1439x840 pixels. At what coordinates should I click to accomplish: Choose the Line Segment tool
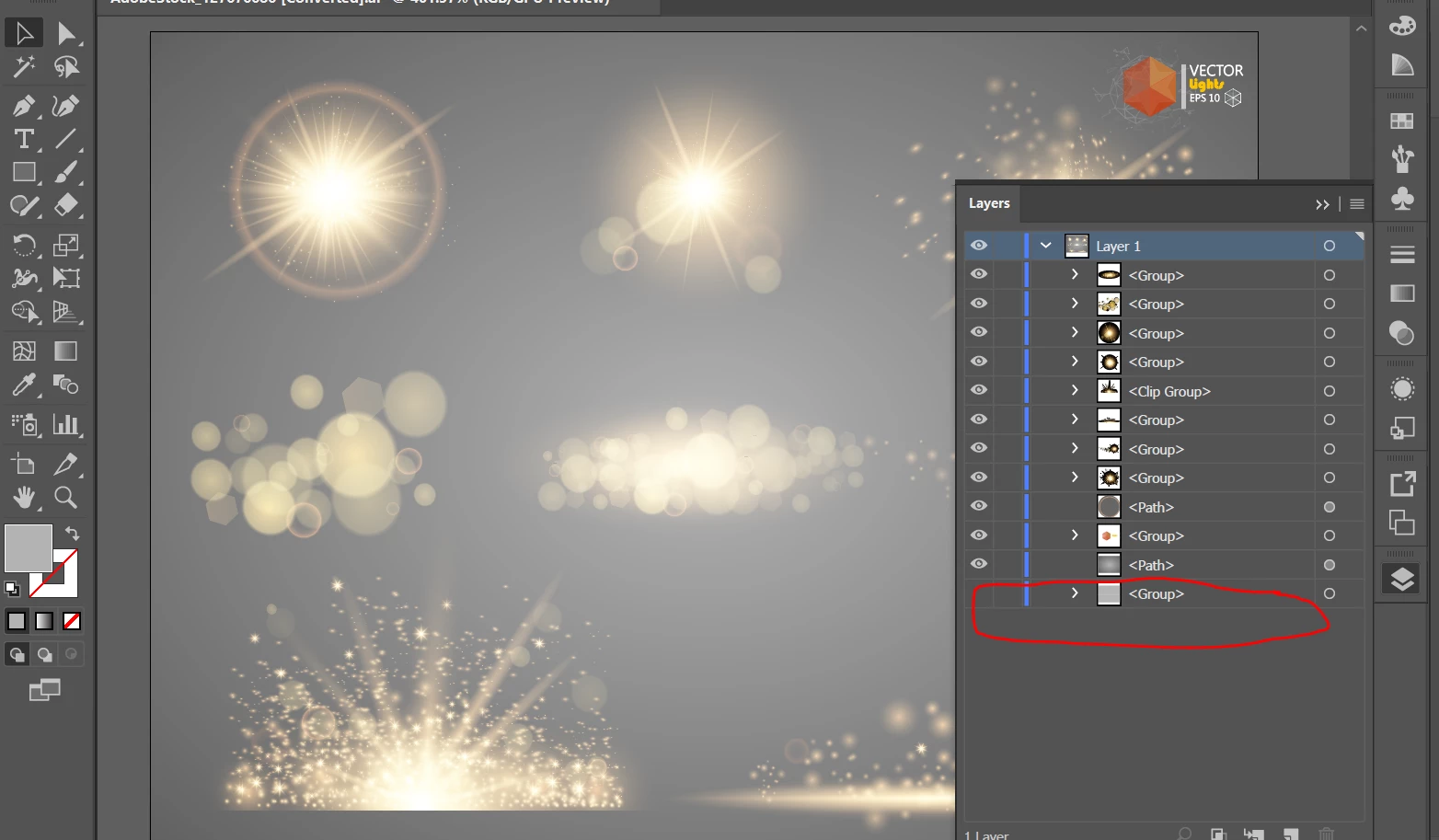(x=66, y=139)
